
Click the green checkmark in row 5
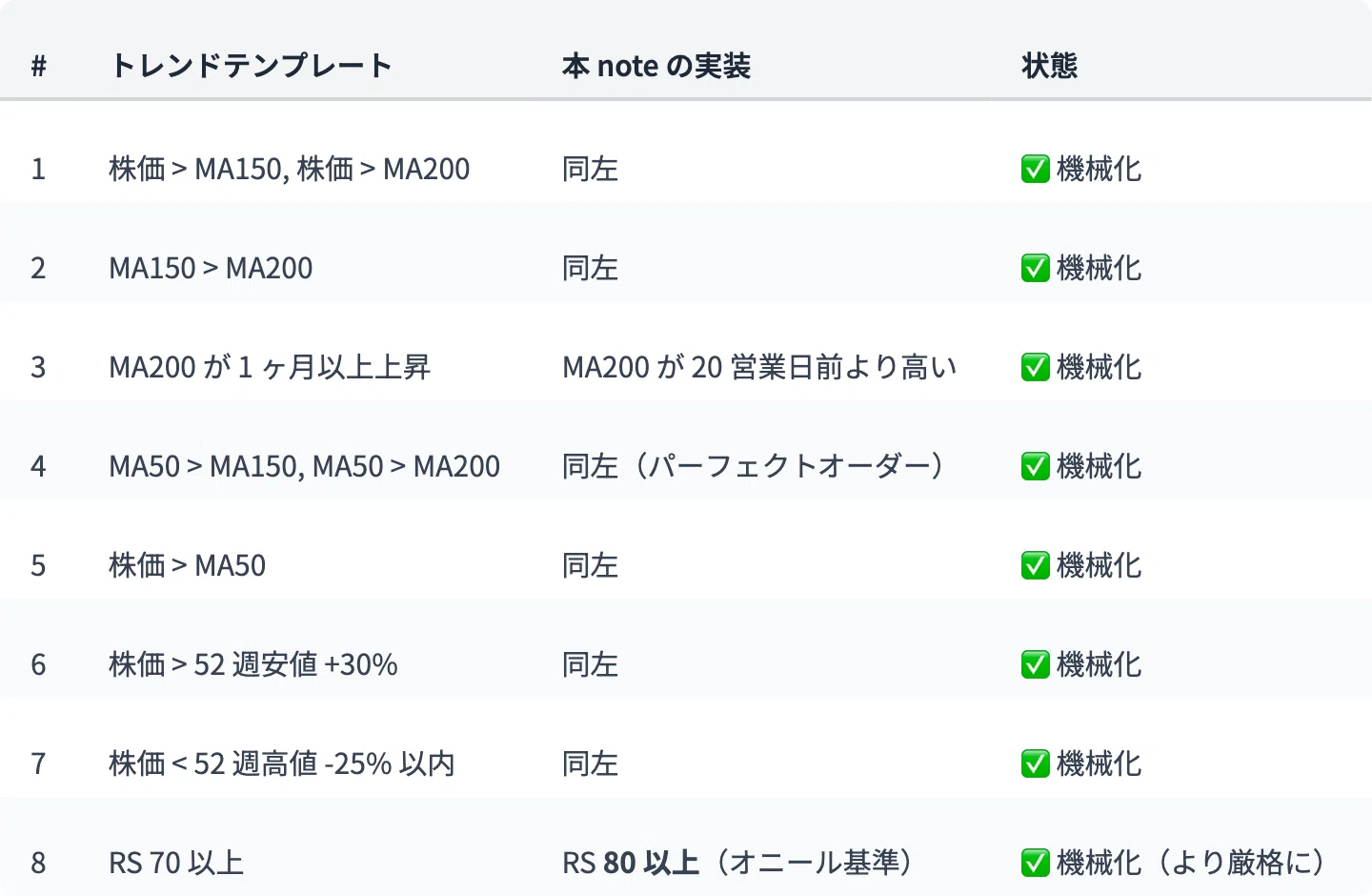coord(1035,565)
